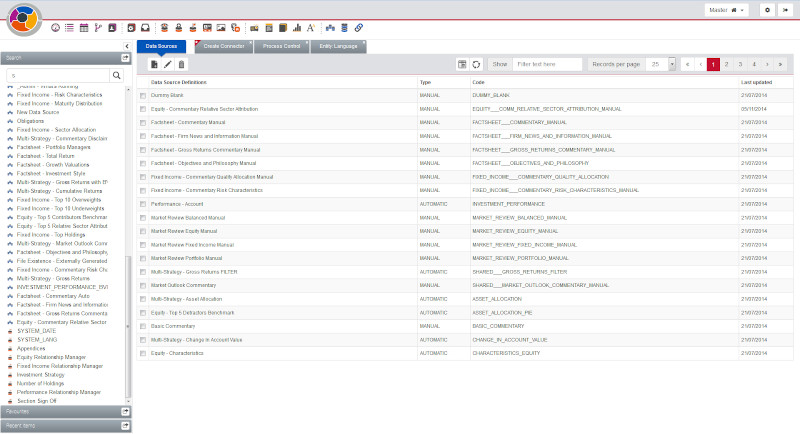Close the Create Connector tab
Screen dimensions: 800x434
(x=251, y=42)
